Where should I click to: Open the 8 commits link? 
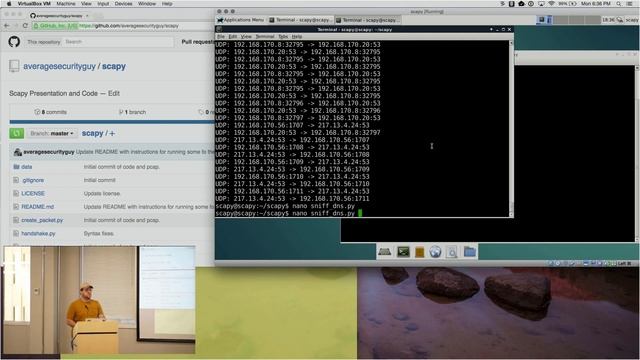pos(51,112)
